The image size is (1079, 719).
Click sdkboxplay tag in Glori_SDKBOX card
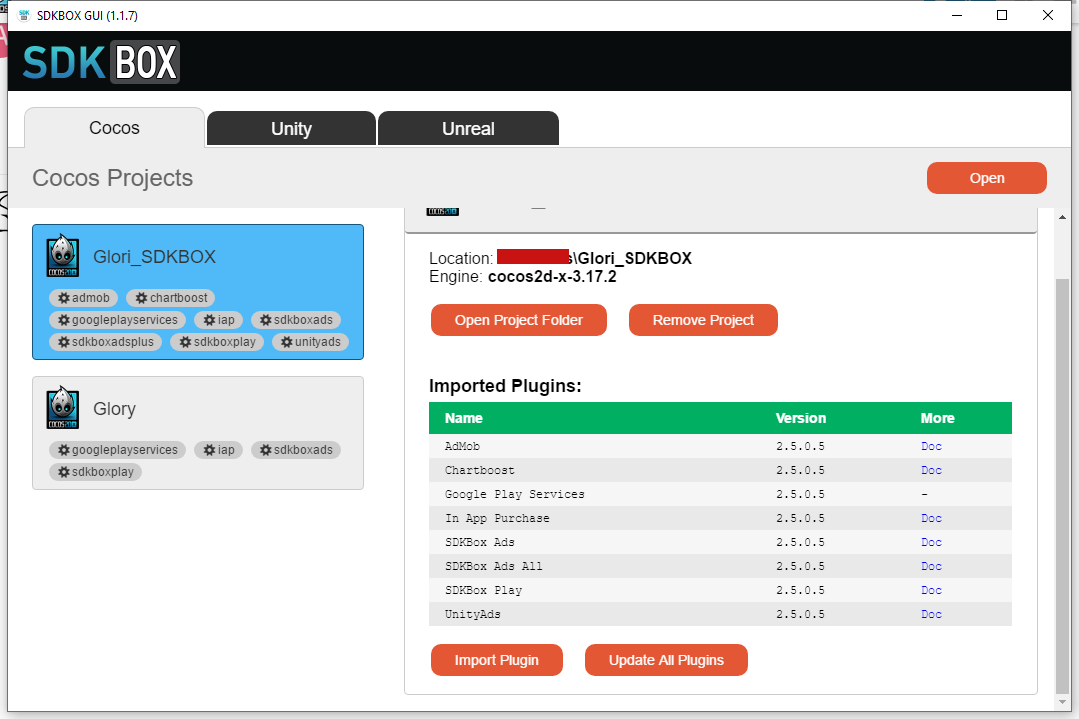217,342
